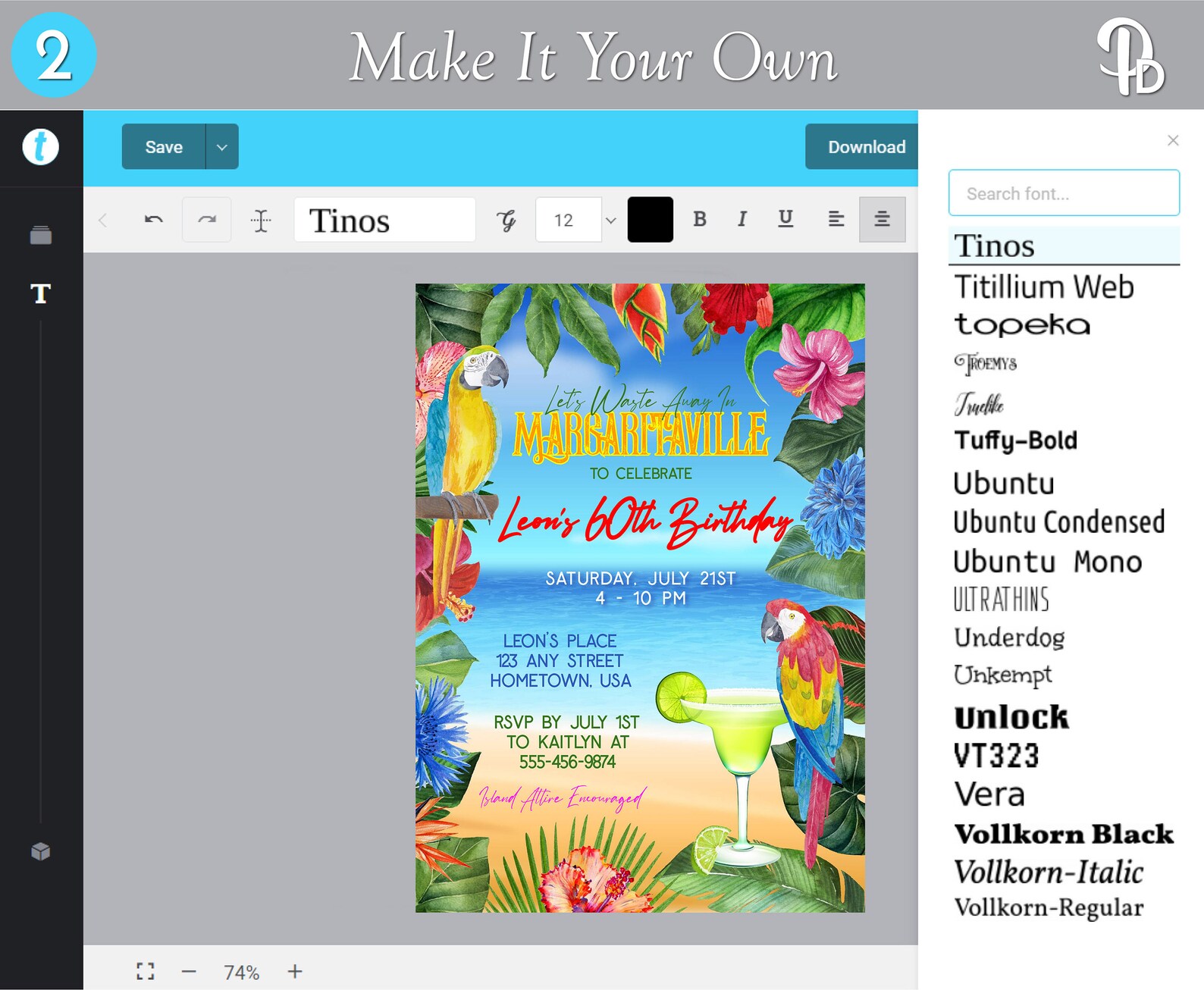This screenshot has width=1204, height=990.
Task: Select the Vera font
Action: pyautogui.click(x=989, y=794)
